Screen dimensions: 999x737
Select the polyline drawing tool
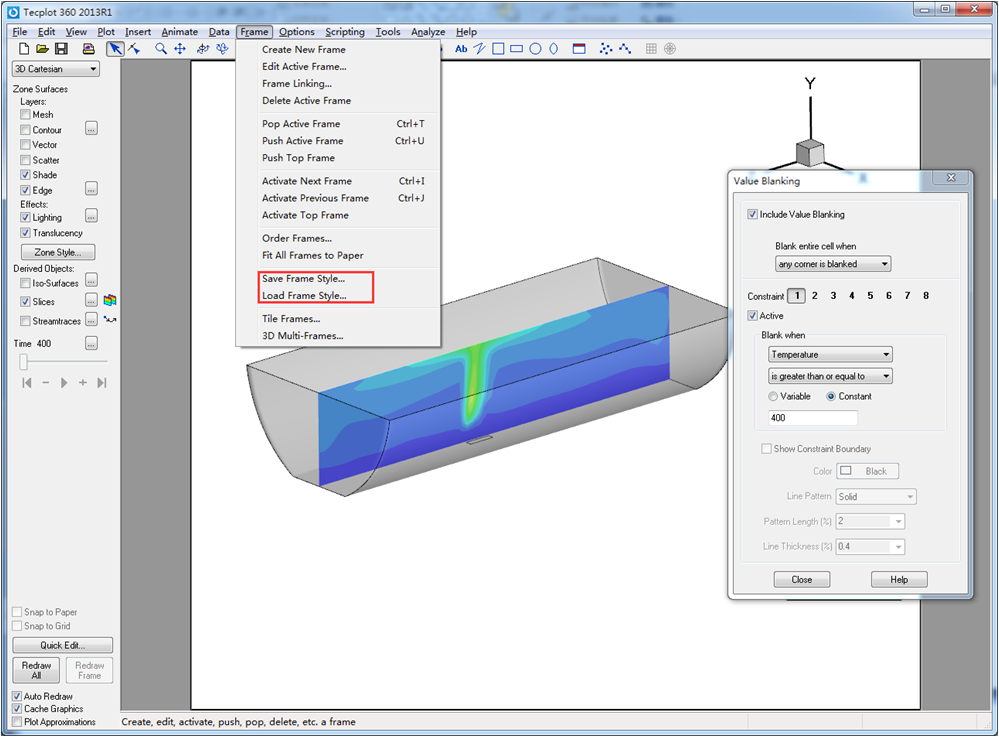(479, 49)
